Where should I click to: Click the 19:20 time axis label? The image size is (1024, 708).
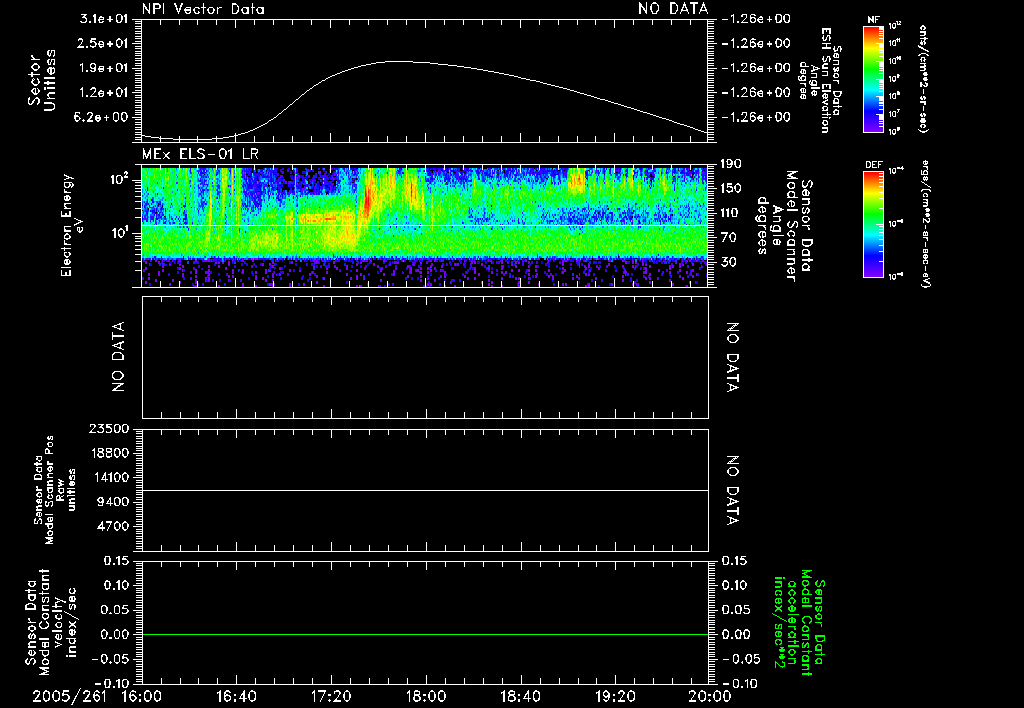point(615,696)
